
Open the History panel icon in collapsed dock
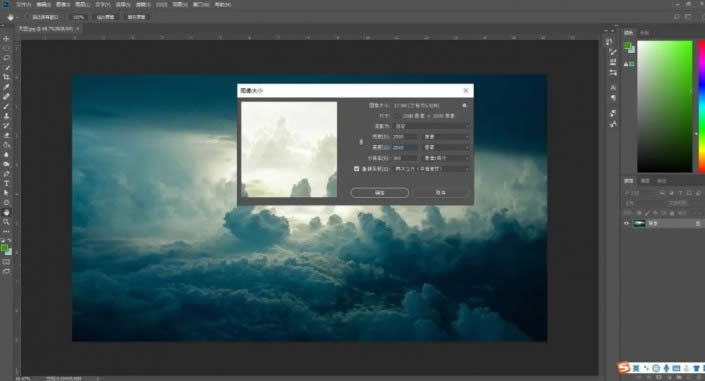pyautogui.click(x=609, y=42)
